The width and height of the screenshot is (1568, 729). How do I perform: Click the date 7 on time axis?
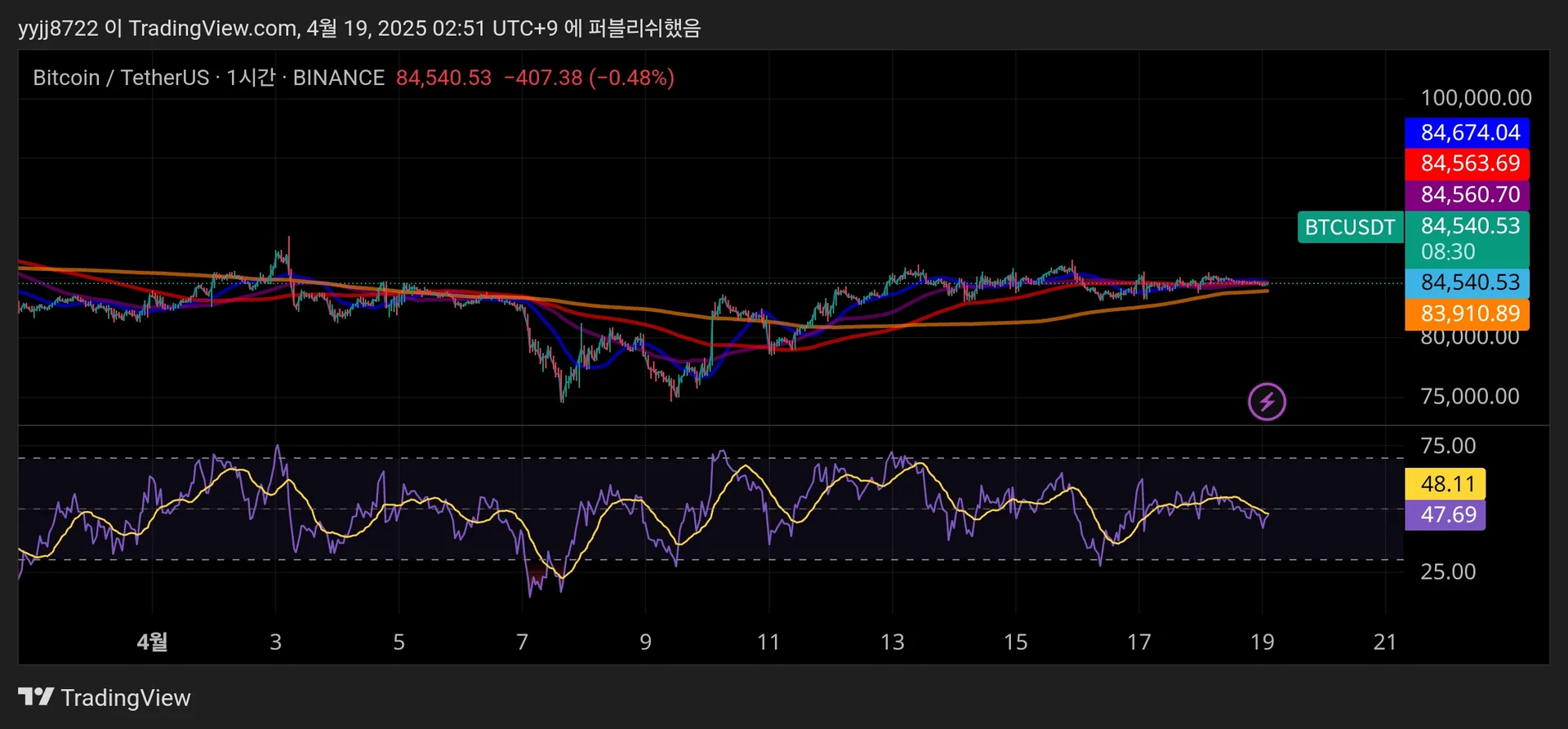(522, 642)
